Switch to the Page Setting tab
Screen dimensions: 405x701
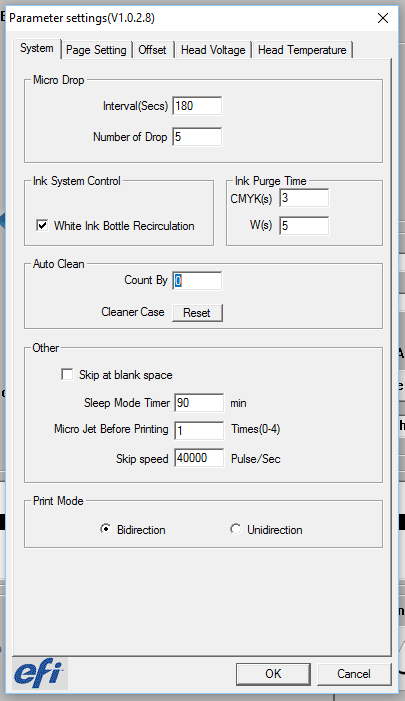pyautogui.click(x=96, y=50)
